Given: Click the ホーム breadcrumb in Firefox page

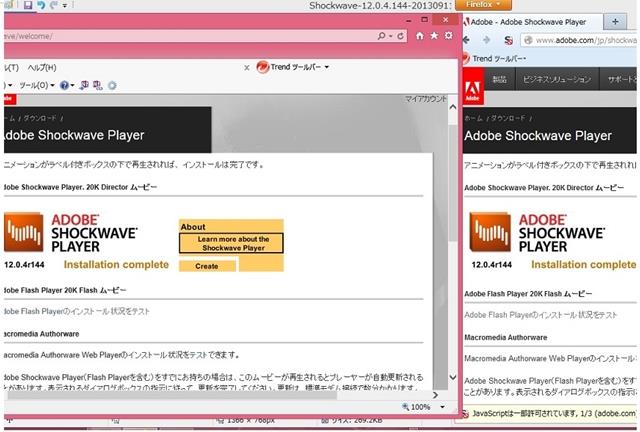Looking at the screenshot, I should pyautogui.click(x=473, y=118).
